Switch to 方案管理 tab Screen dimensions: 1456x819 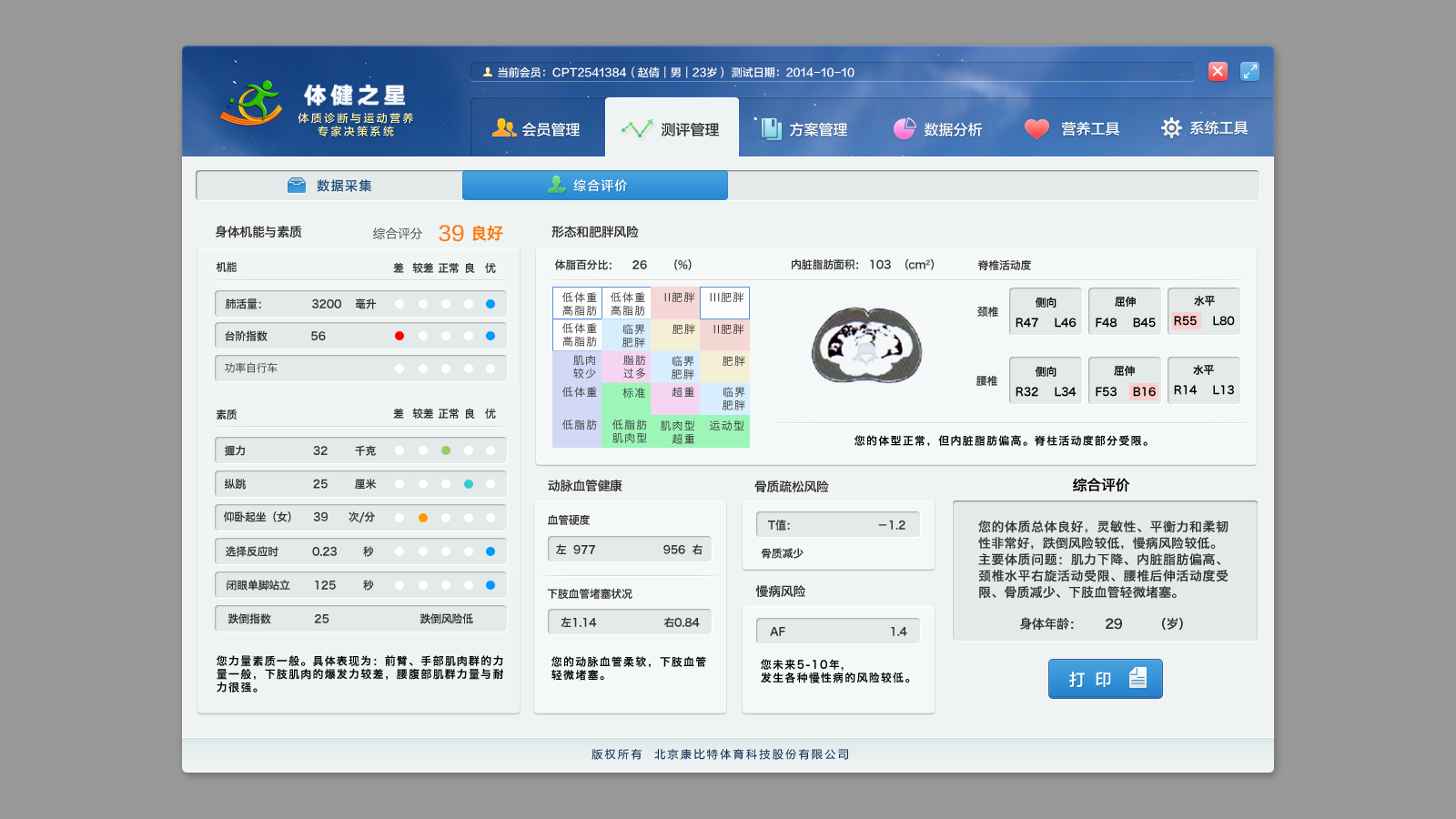[804, 127]
